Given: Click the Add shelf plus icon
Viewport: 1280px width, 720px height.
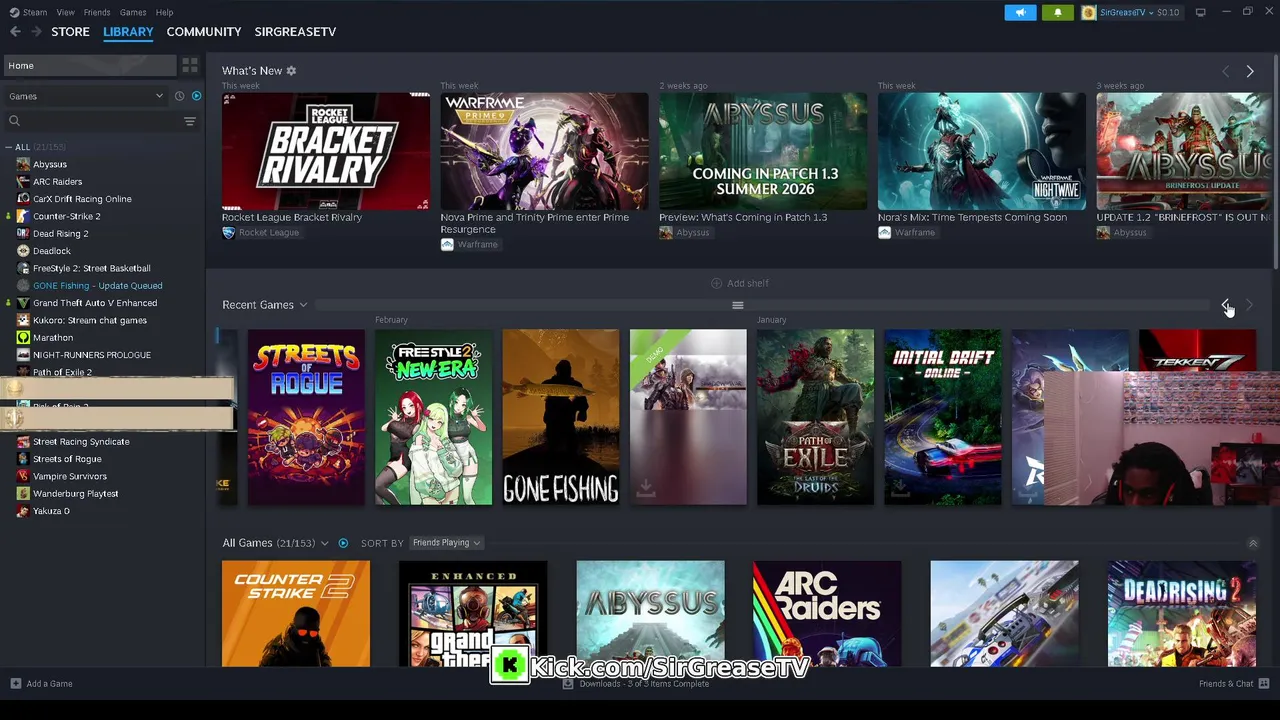Looking at the screenshot, I should [x=716, y=283].
